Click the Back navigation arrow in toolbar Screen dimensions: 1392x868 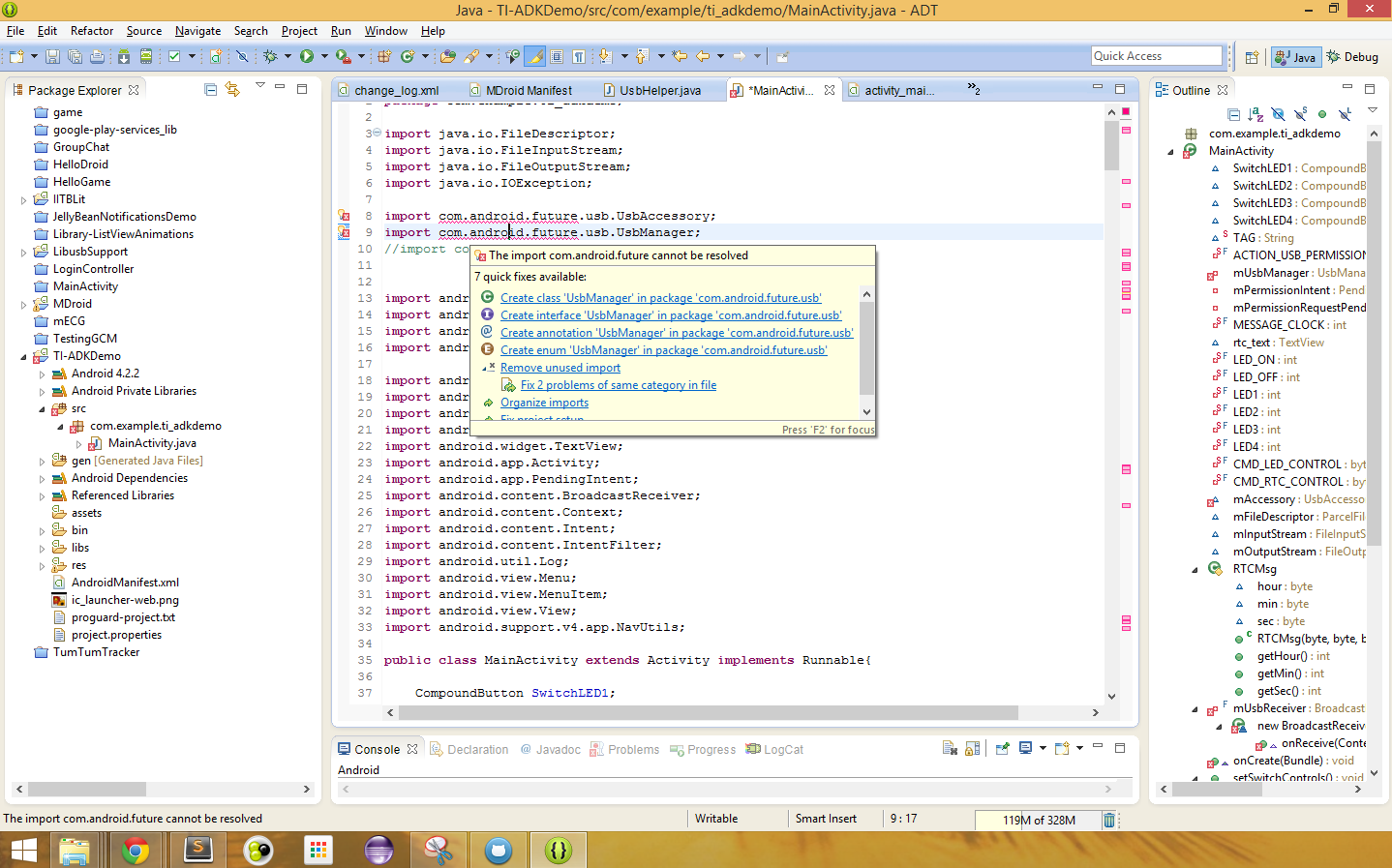[x=703, y=56]
